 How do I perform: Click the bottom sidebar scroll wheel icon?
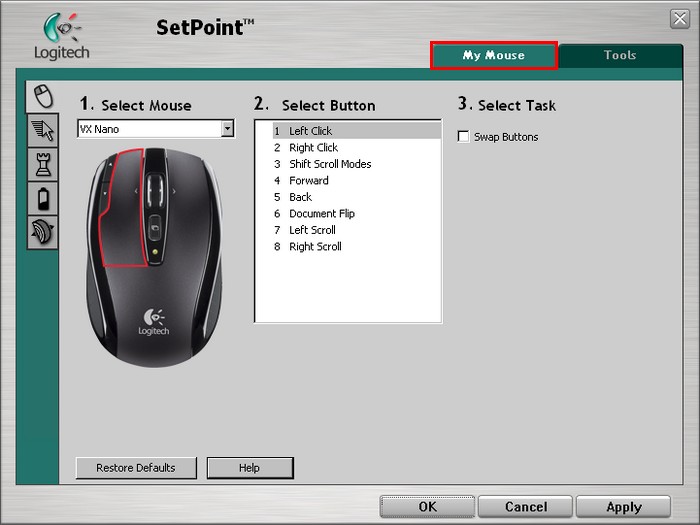[43, 232]
